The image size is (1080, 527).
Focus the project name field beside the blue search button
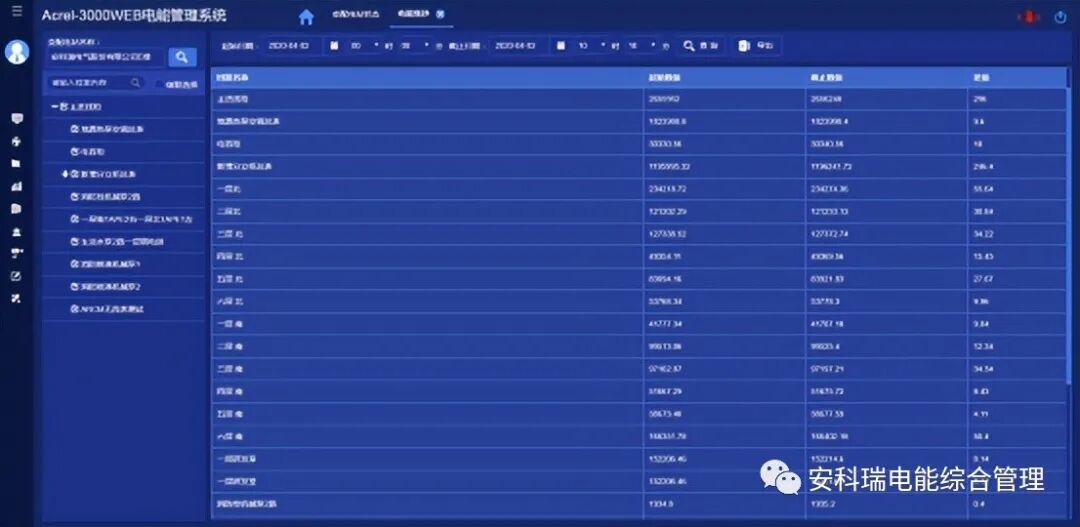(106, 57)
